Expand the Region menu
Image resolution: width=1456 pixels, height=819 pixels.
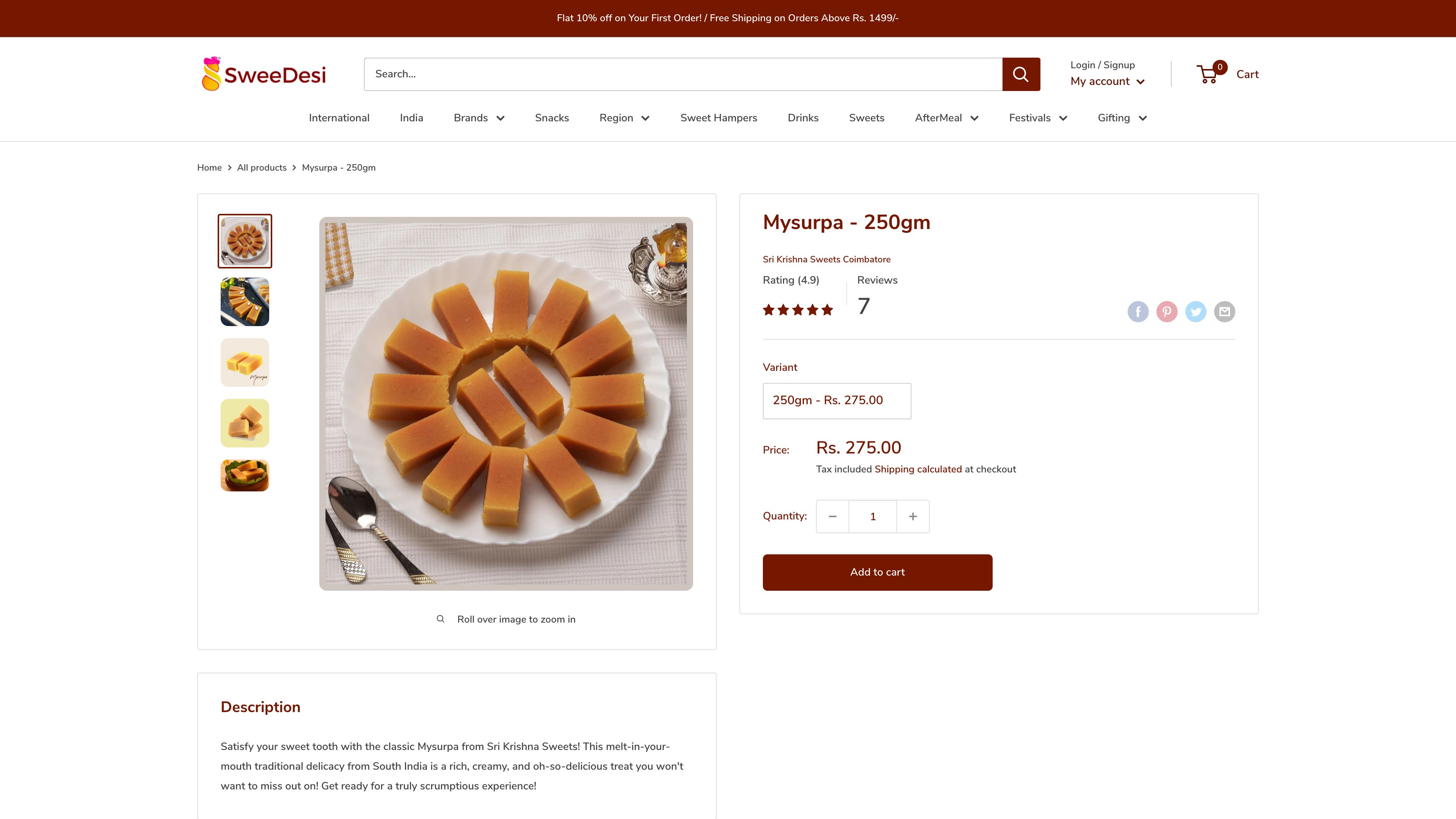[x=624, y=118]
